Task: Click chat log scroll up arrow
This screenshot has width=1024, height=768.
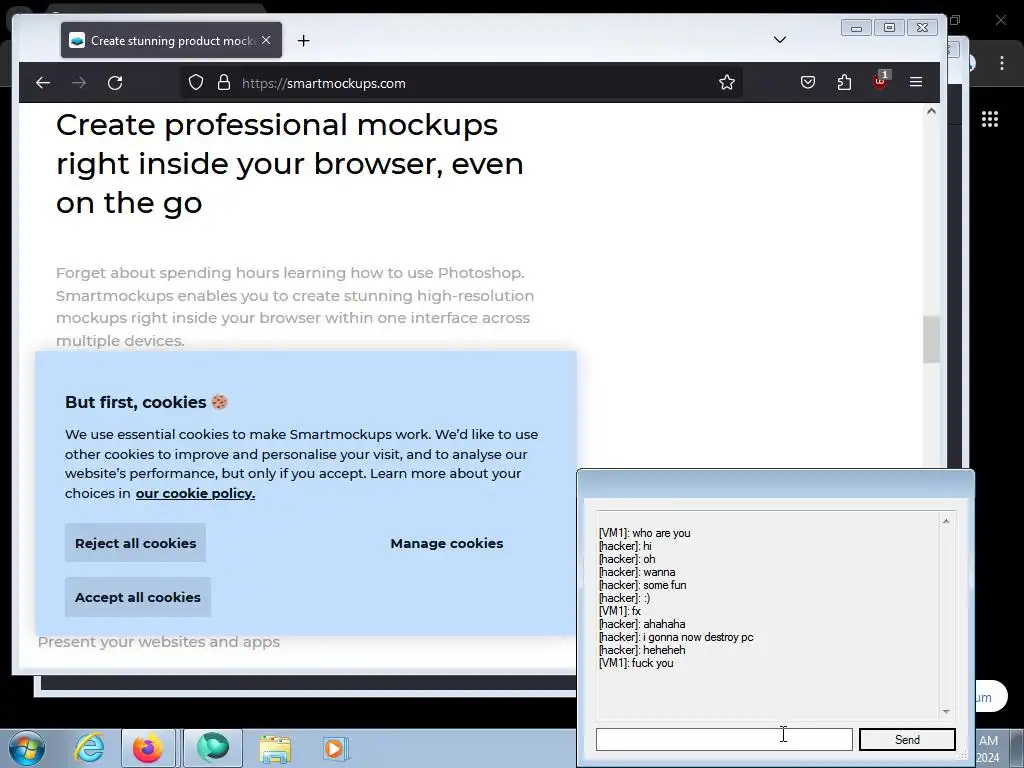Action: tap(946, 520)
